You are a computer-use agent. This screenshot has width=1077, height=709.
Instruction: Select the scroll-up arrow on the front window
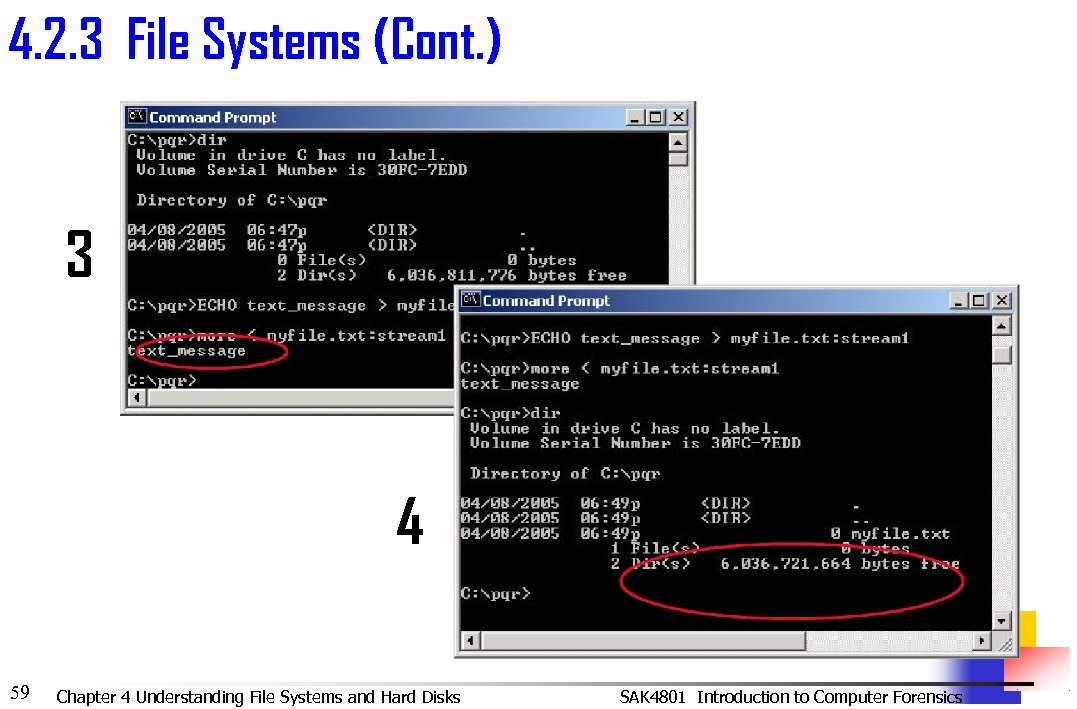[1001, 325]
